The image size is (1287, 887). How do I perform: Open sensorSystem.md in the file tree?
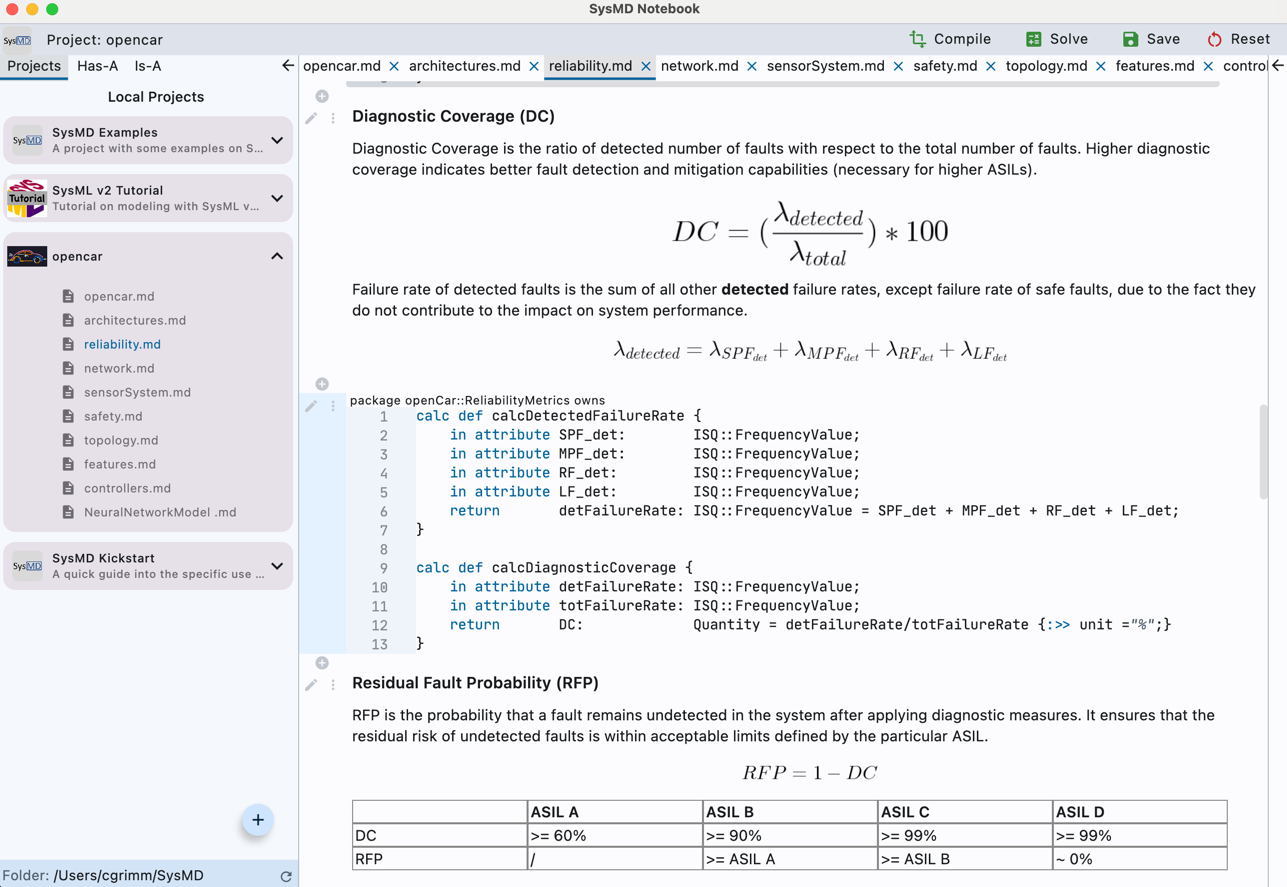pos(137,392)
